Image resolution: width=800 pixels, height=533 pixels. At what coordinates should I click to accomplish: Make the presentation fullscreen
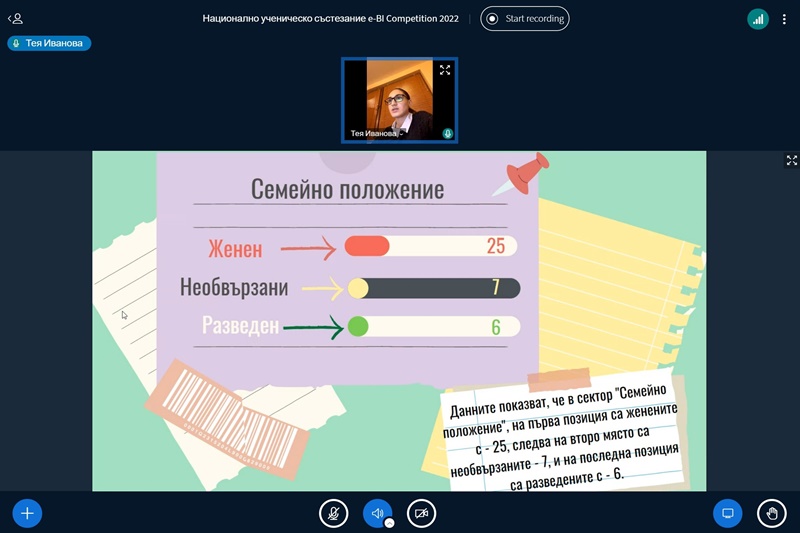pos(791,161)
